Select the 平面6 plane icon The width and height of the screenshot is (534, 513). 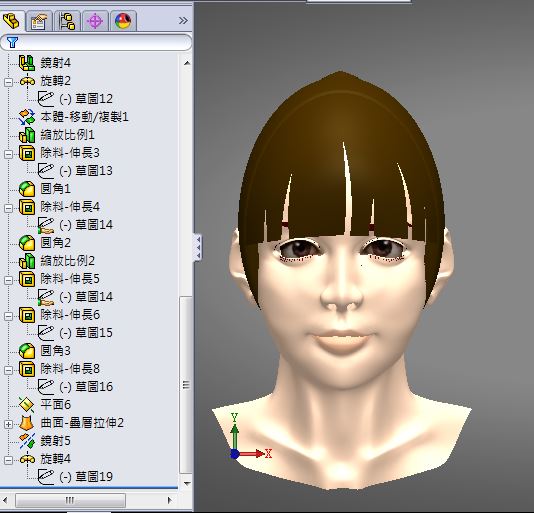[27, 405]
